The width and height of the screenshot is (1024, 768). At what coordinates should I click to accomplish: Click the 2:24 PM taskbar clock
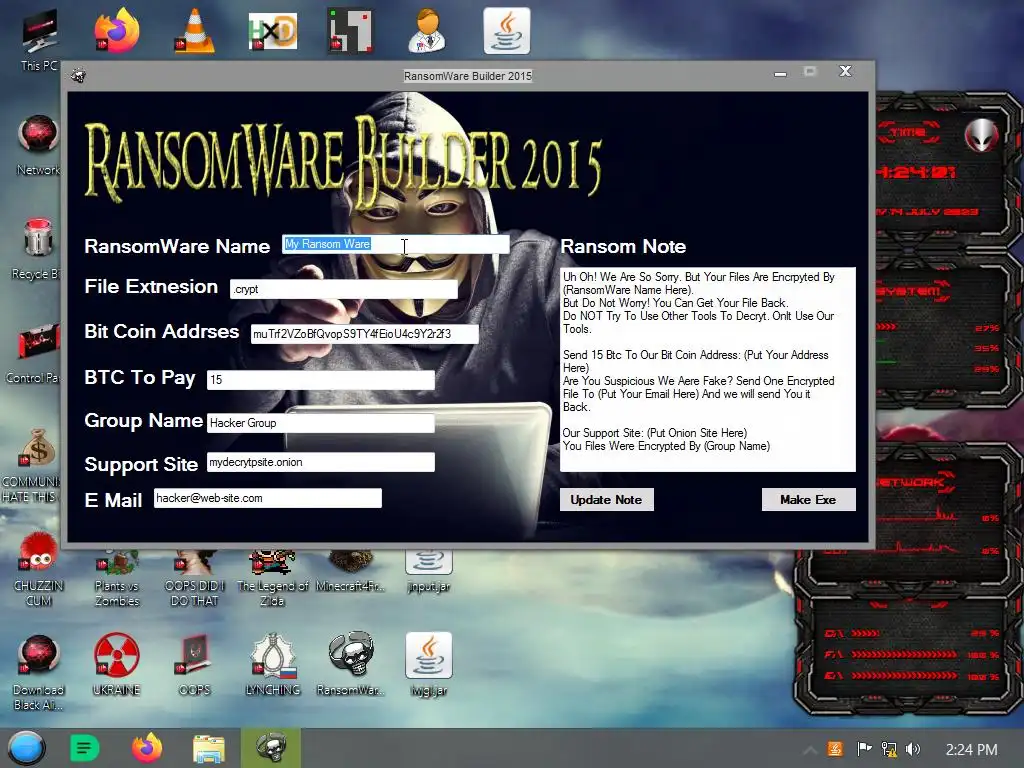pyautogui.click(x=971, y=750)
